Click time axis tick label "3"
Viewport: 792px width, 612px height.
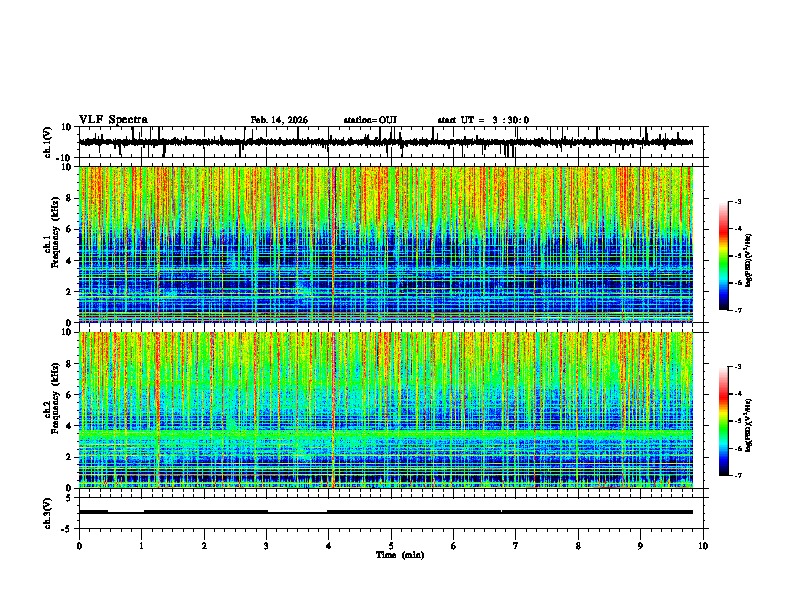point(266,546)
